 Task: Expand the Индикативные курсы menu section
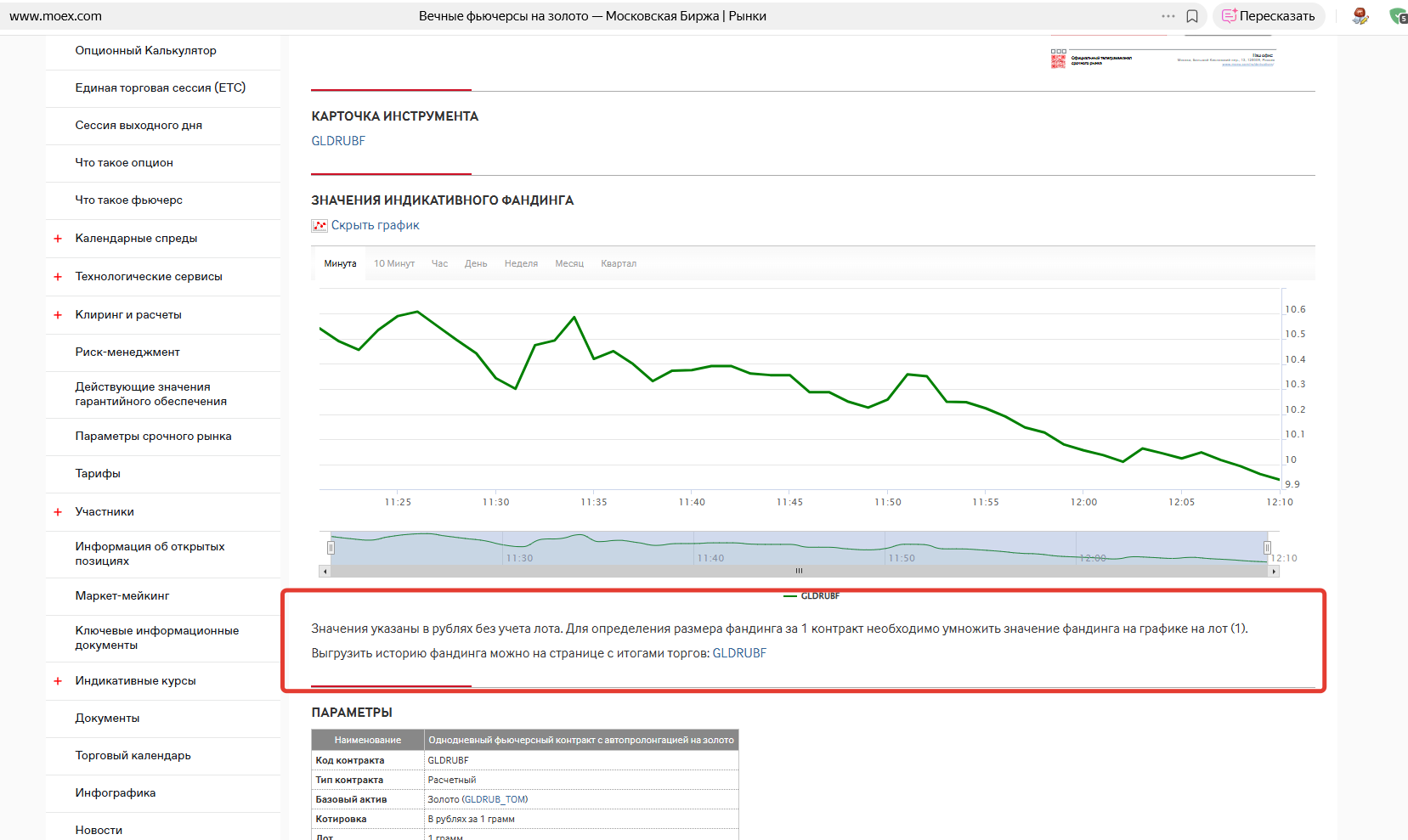[x=58, y=681]
